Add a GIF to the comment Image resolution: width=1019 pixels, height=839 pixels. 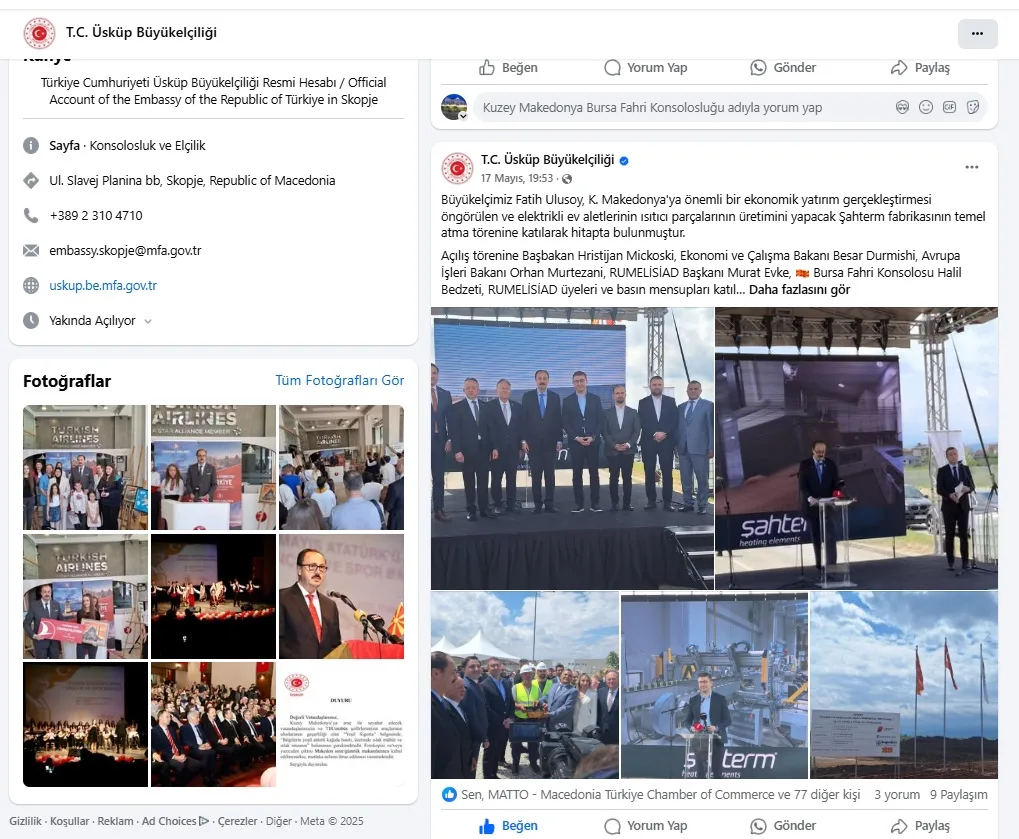[x=949, y=107]
